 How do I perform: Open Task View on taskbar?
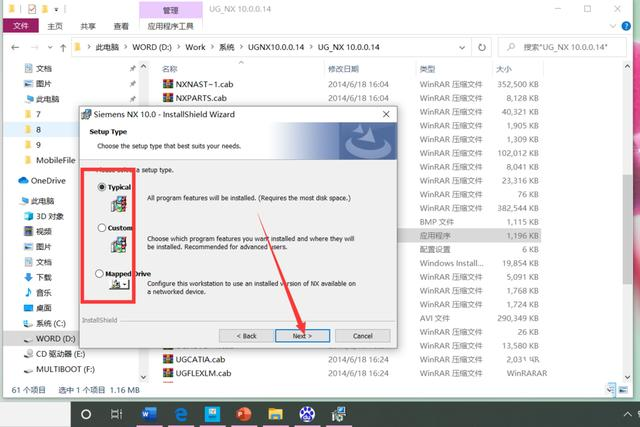pyautogui.click(x=116, y=414)
